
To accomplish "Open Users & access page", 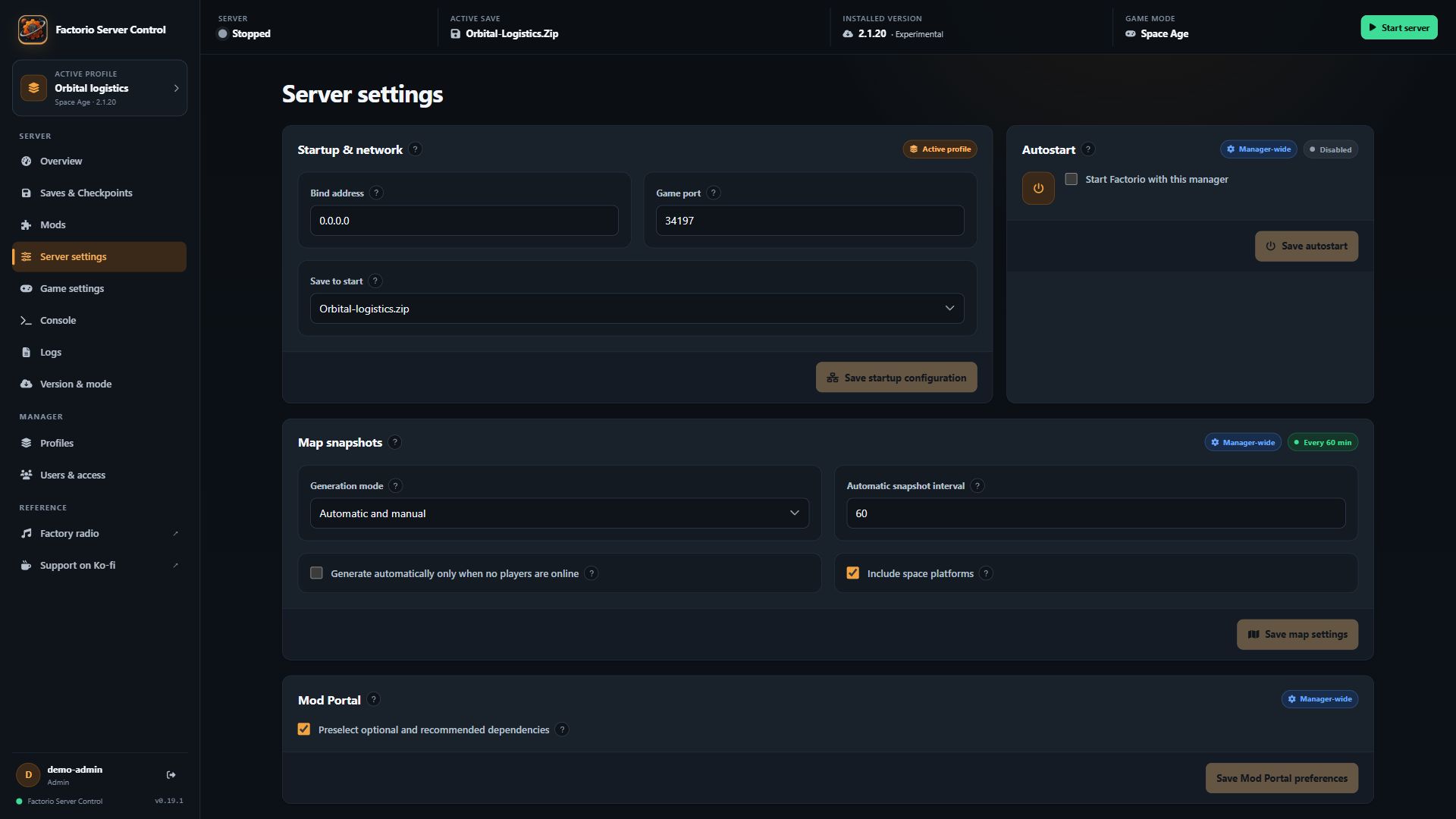I will (x=99, y=475).
